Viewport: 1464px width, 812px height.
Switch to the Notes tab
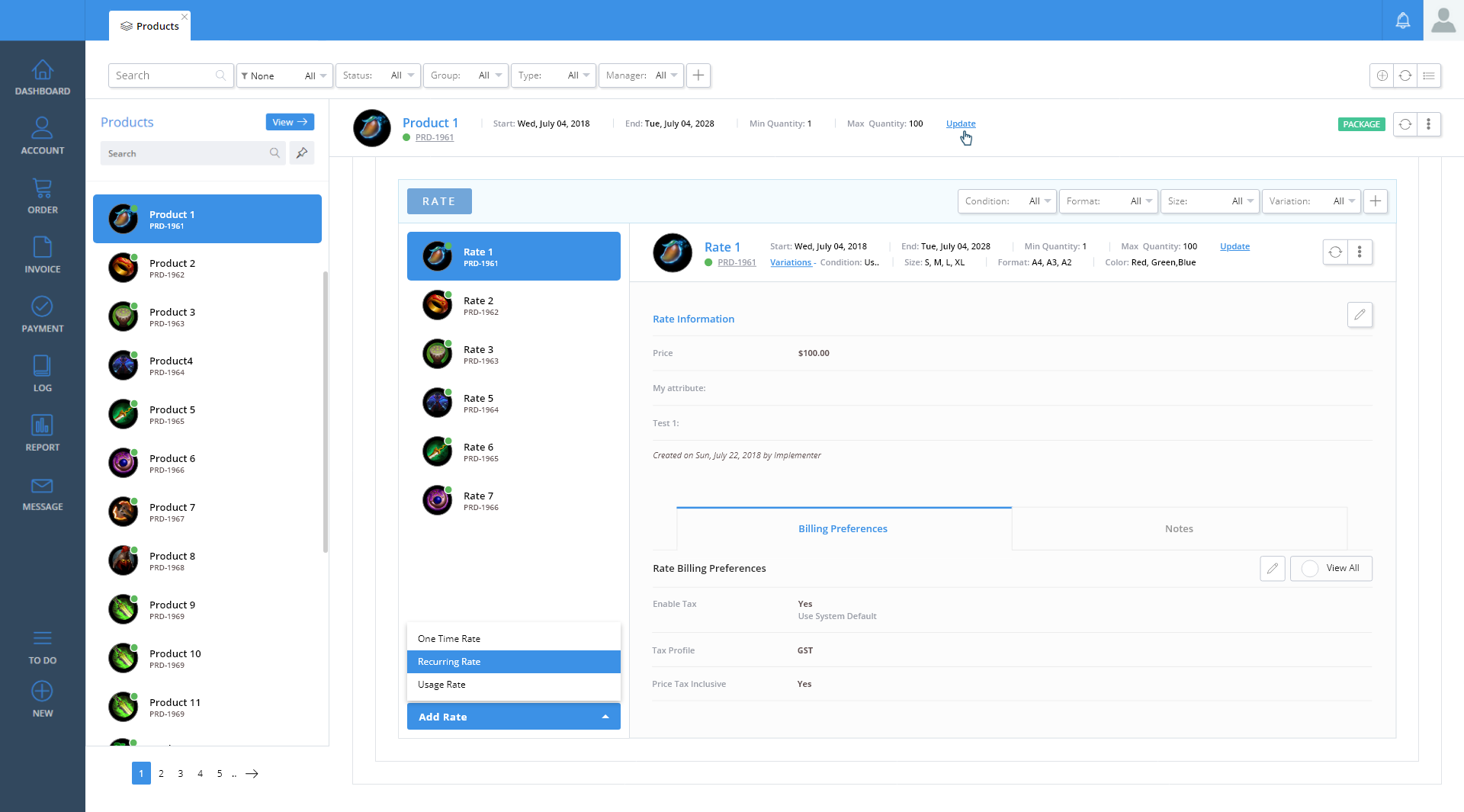[x=1179, y=529]
